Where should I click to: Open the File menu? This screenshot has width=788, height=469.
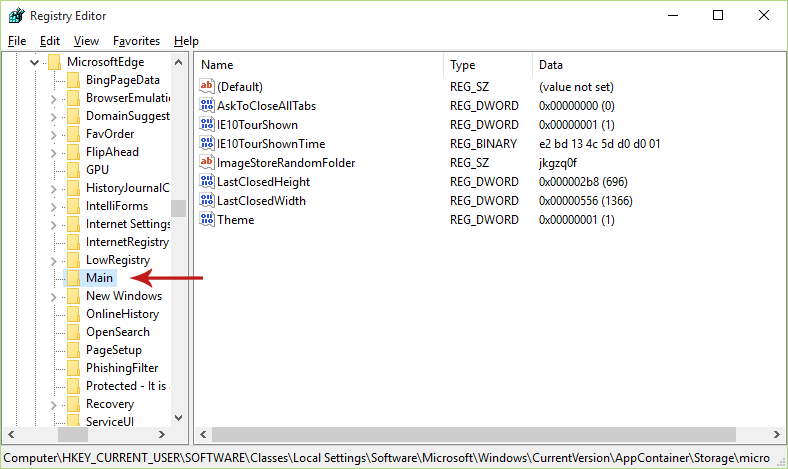coord(17,41)
